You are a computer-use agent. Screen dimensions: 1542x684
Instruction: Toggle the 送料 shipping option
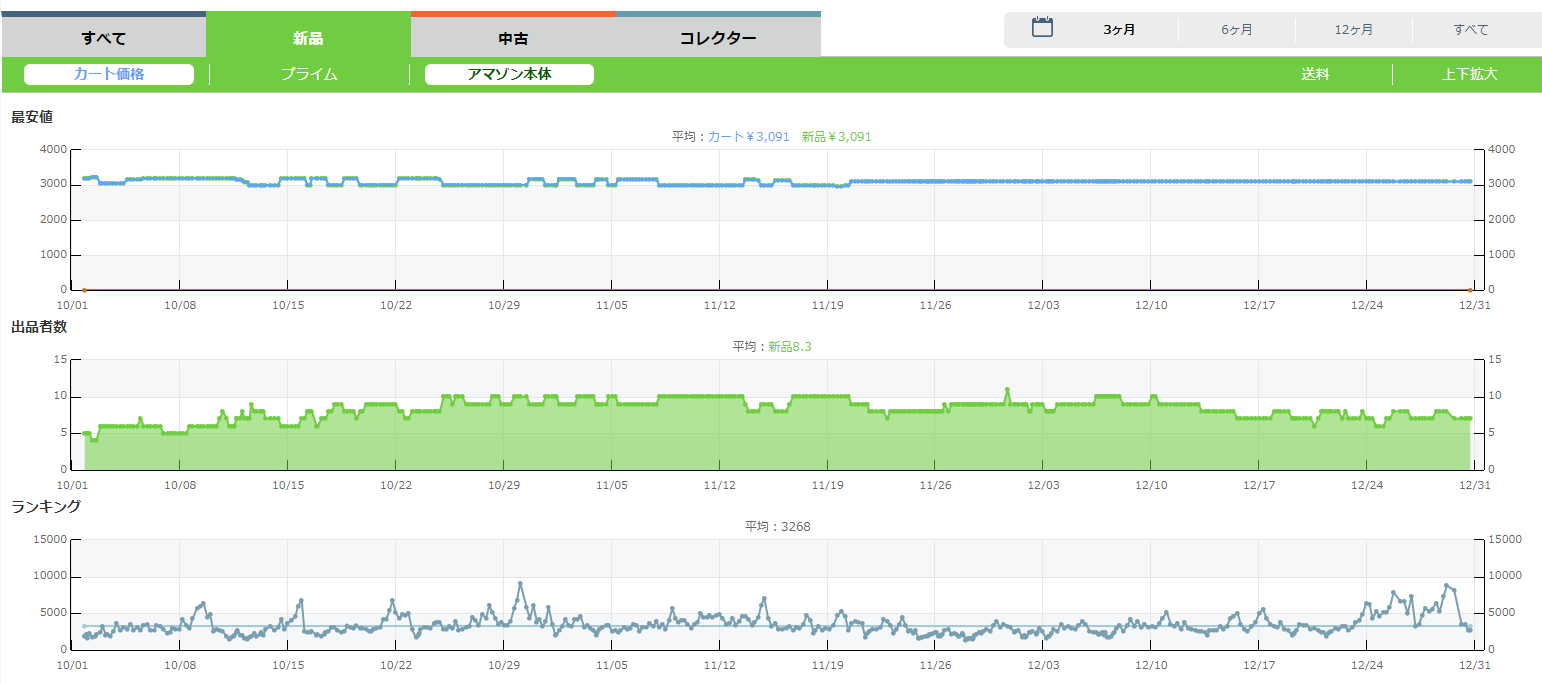(x=1315, y=74)
